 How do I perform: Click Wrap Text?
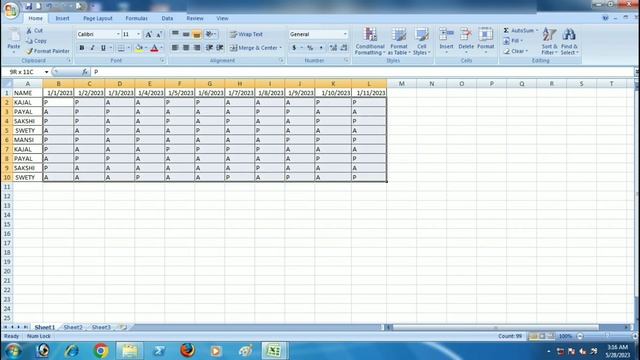(x=246, y=34)
